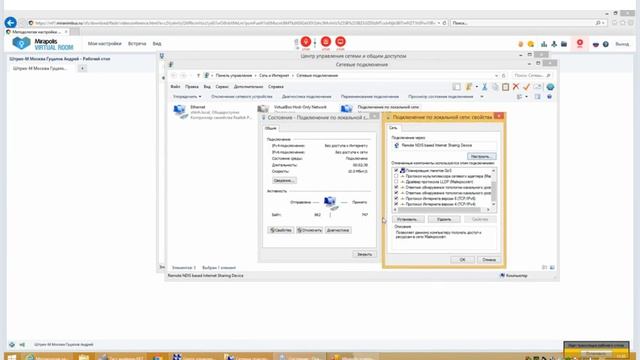Open the Сервис menu in Network Connections
640x360 pixels.
[x=222, y=87]
